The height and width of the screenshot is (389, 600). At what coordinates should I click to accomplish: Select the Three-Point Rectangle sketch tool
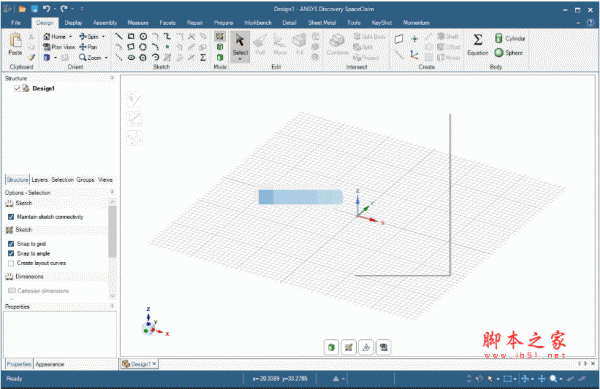pos(131,47)
